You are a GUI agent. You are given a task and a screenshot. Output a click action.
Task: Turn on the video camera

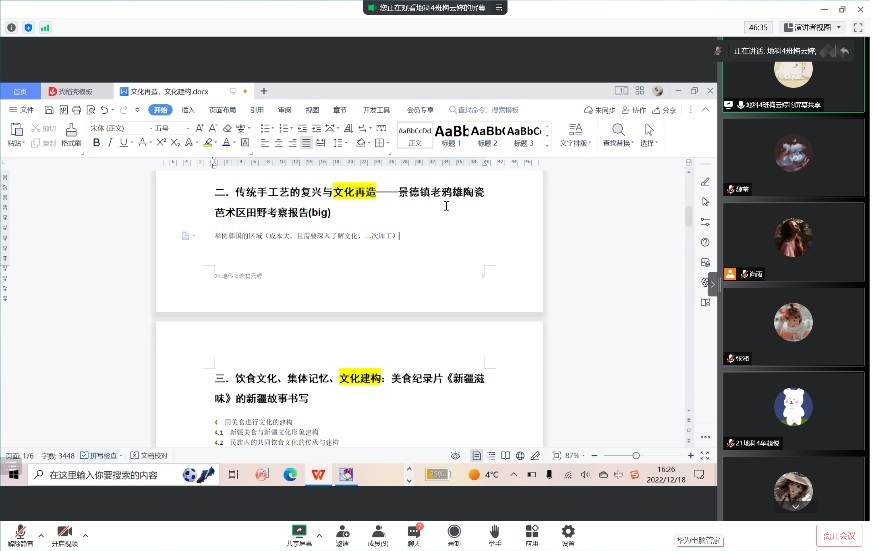[x=64, y=534]
